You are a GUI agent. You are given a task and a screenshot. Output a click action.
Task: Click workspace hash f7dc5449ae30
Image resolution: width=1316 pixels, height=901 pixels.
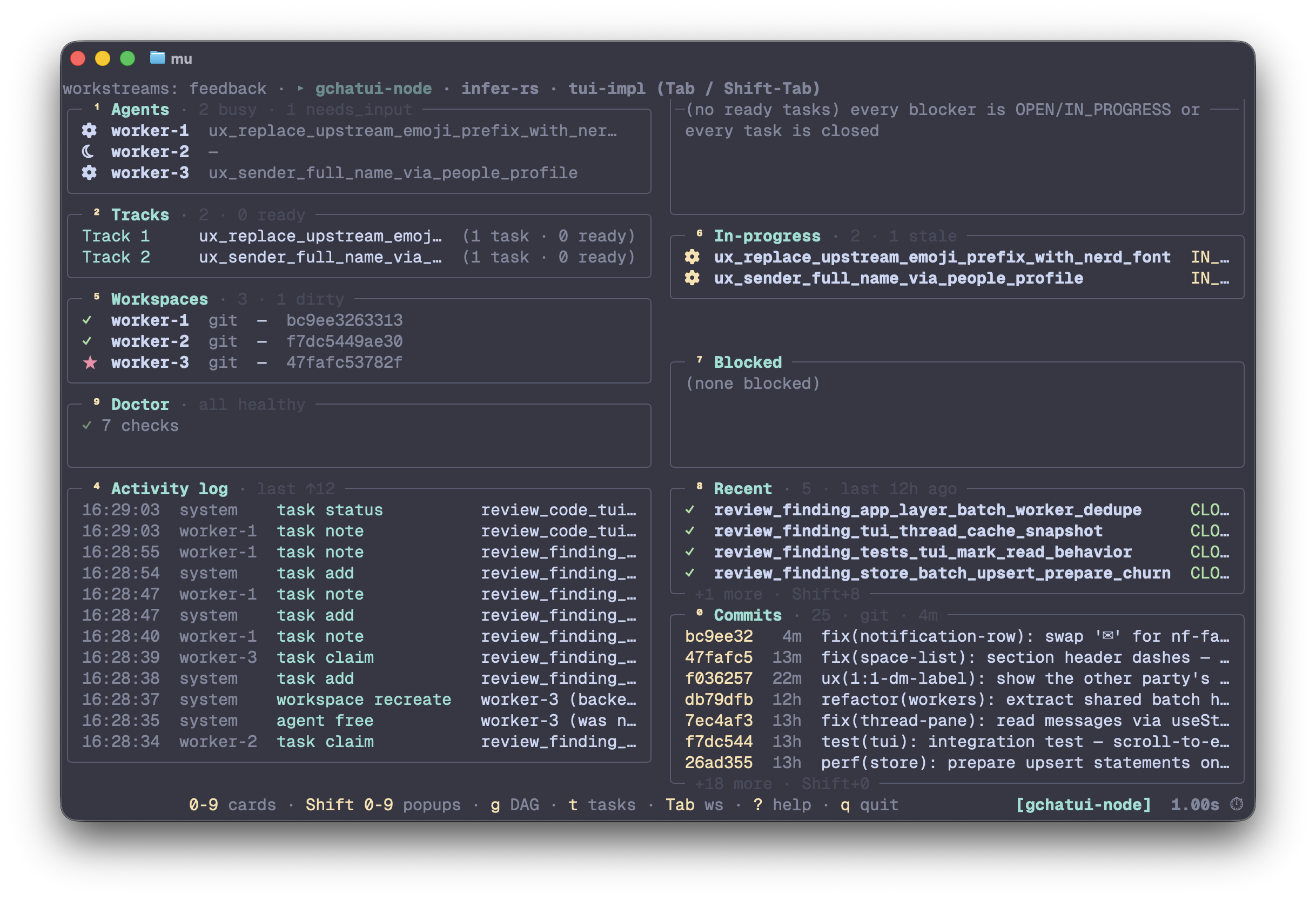344,341
